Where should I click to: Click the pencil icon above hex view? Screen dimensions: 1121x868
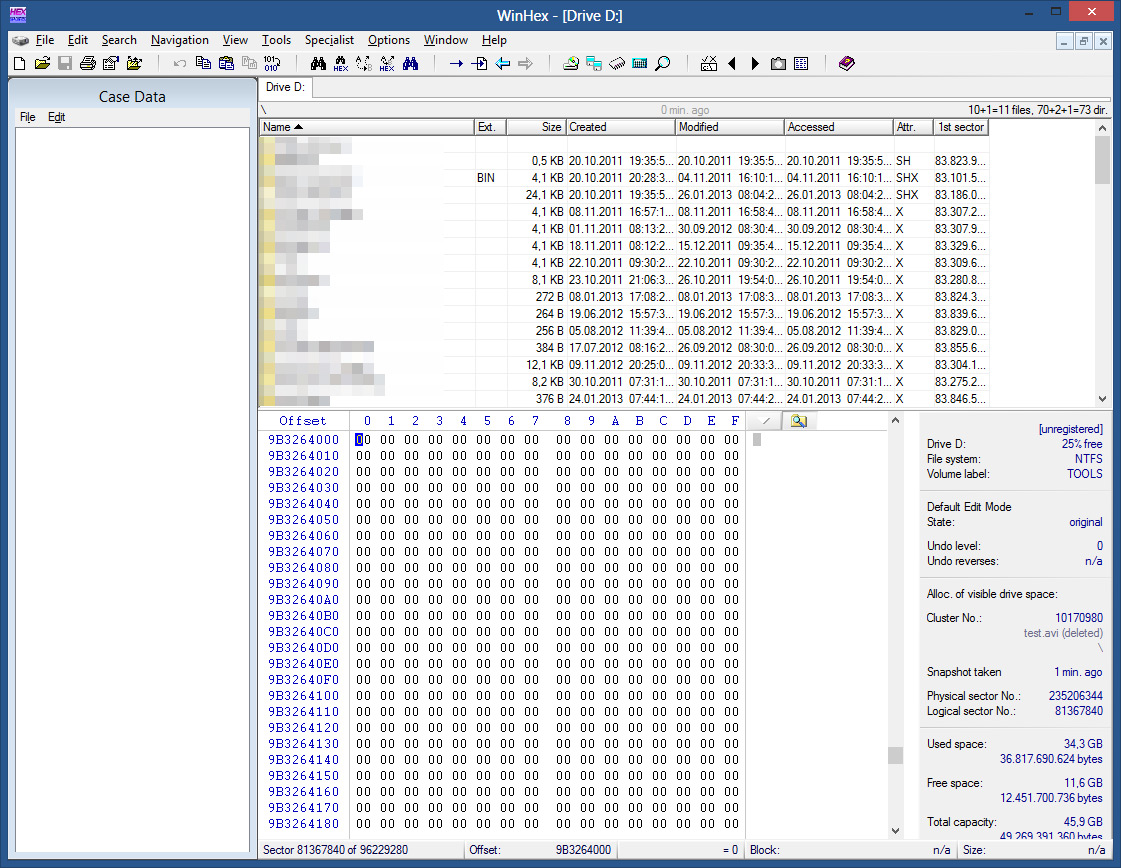[765, 421]
